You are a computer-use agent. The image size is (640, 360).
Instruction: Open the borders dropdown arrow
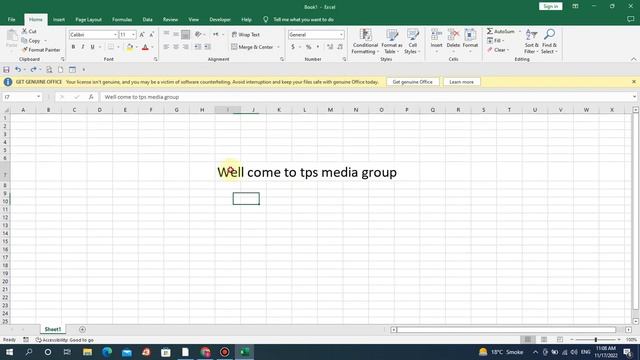coord(118,47)
